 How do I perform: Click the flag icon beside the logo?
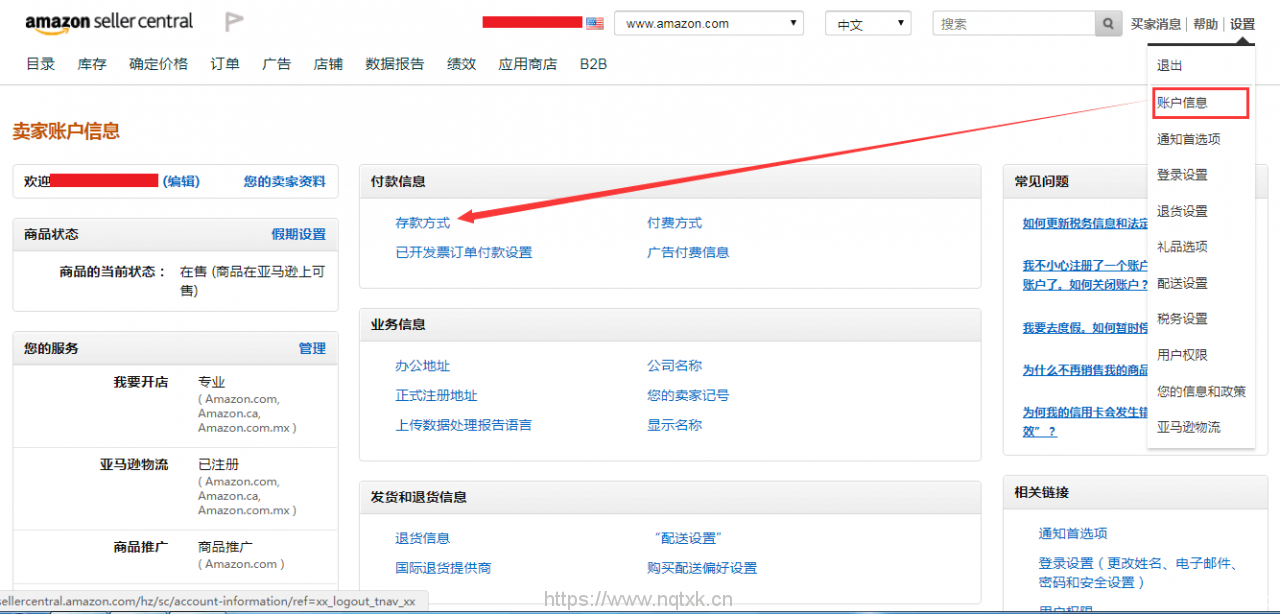[x=234, y=22]
